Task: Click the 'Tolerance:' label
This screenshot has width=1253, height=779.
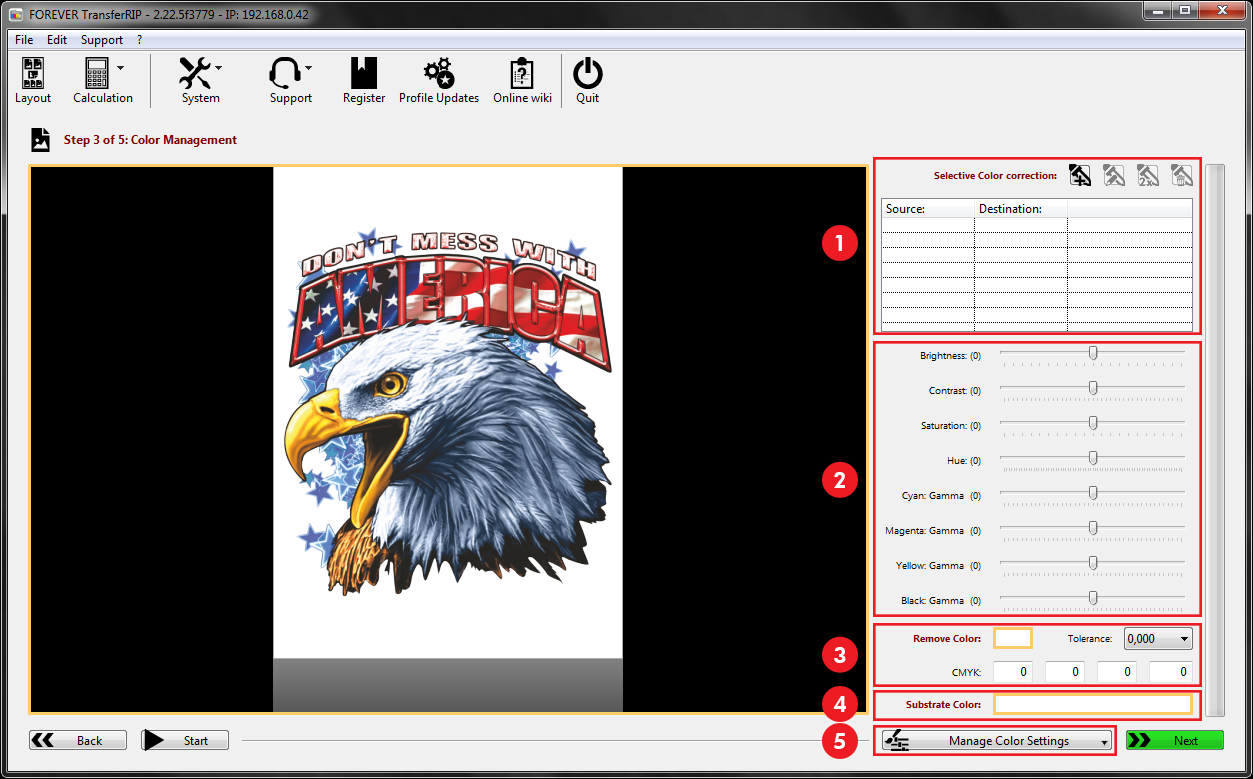Action: [1090, 638]
